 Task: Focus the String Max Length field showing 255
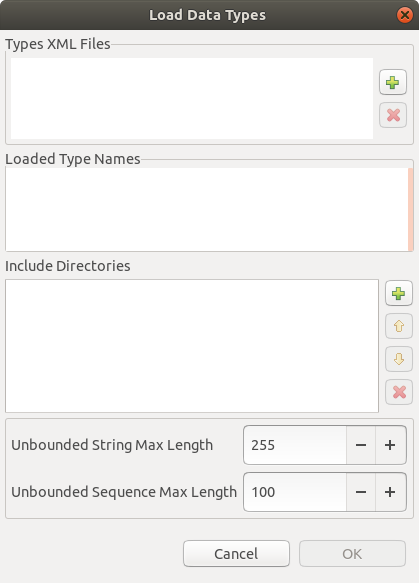coord(295,445)
